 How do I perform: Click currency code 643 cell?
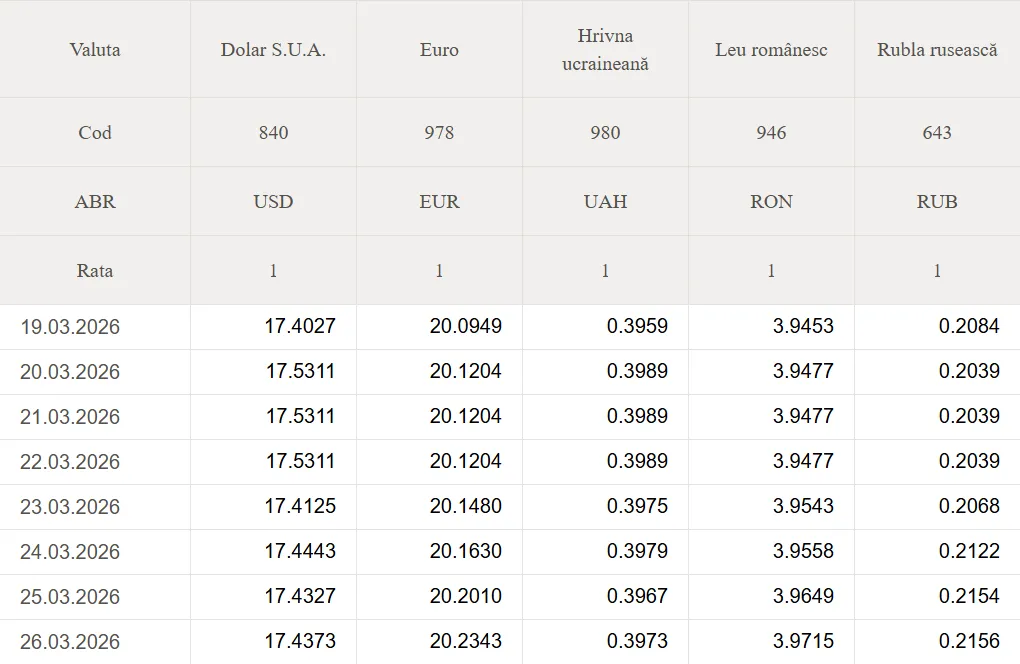(937, 133)
